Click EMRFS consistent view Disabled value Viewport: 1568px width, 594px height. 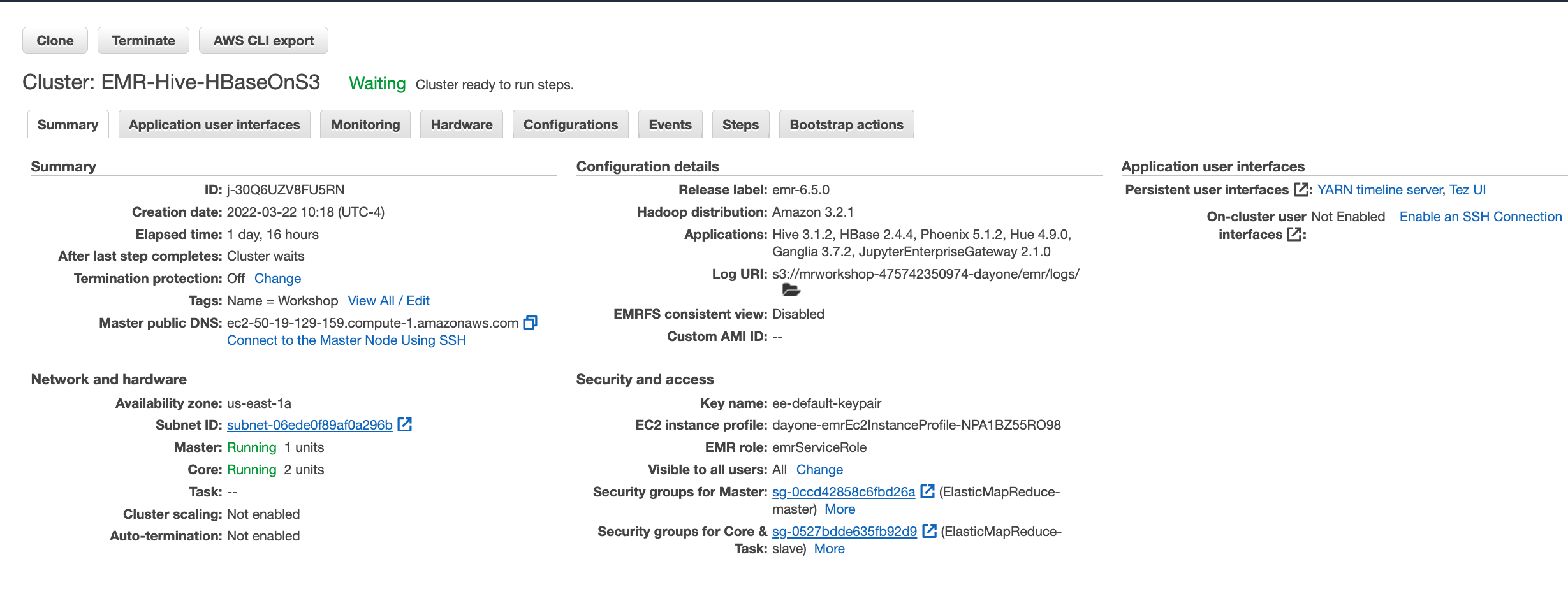click(798, 314)
